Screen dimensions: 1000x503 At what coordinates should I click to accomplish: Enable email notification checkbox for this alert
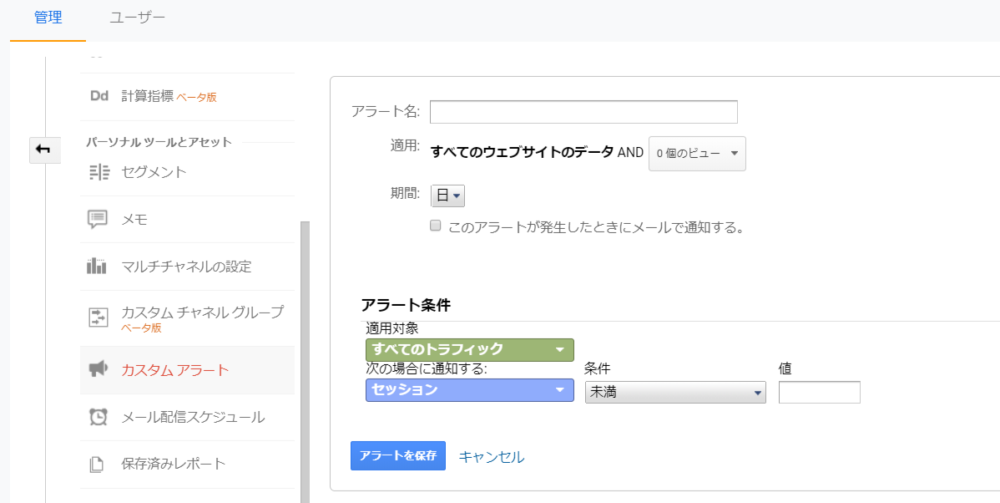[x=435, y=226]
